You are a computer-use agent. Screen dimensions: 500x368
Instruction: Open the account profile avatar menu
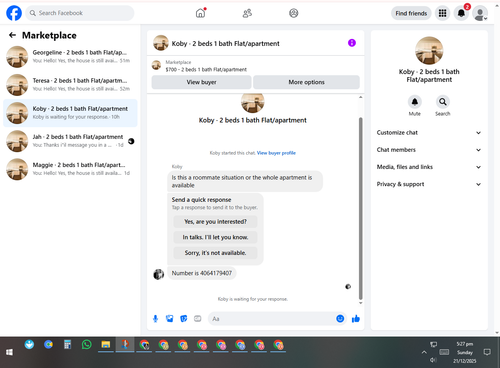480,14
